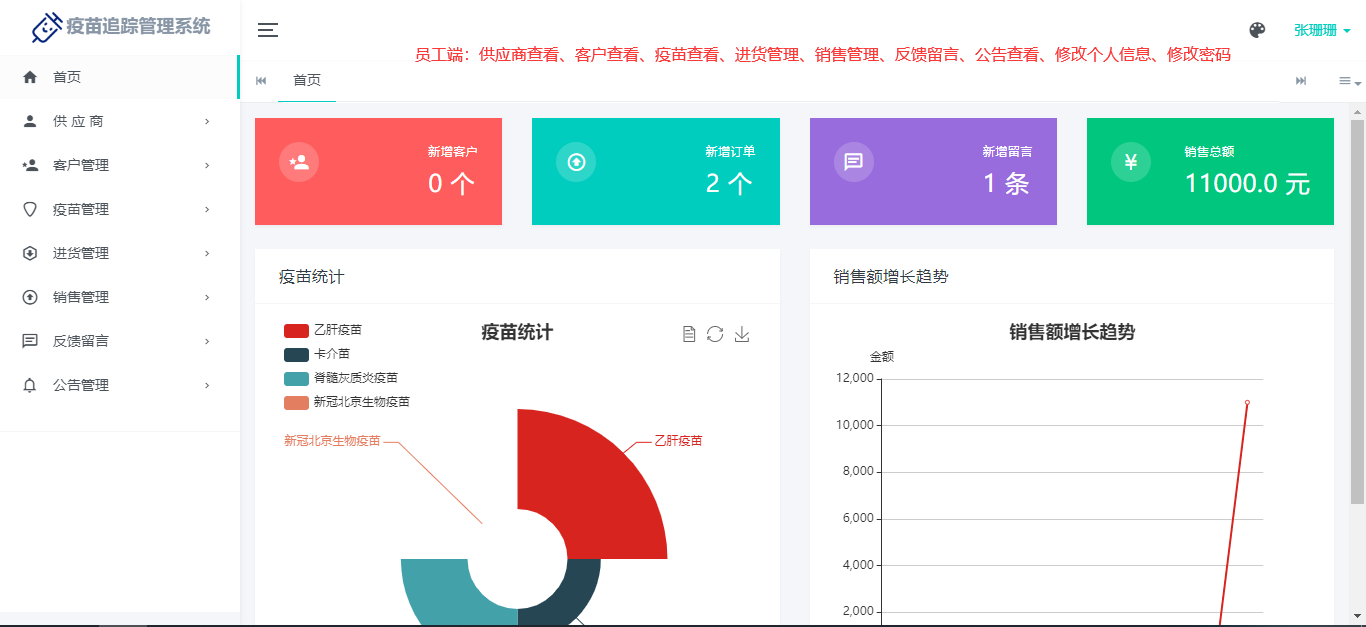The width and height of the screenshot is (1366, 627).
Task: Expand the 供应商 menu chevron
Action: (x=207, y=121)
